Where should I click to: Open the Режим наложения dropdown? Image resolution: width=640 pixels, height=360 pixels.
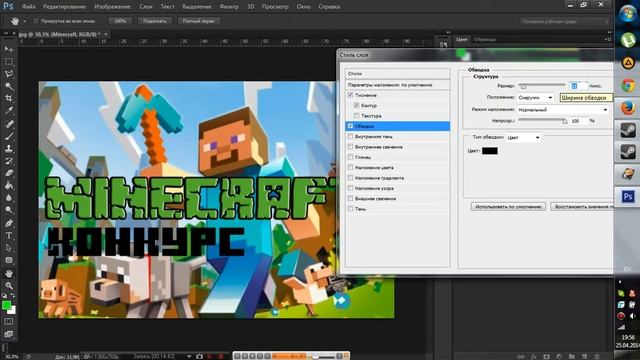coord(563,110)
